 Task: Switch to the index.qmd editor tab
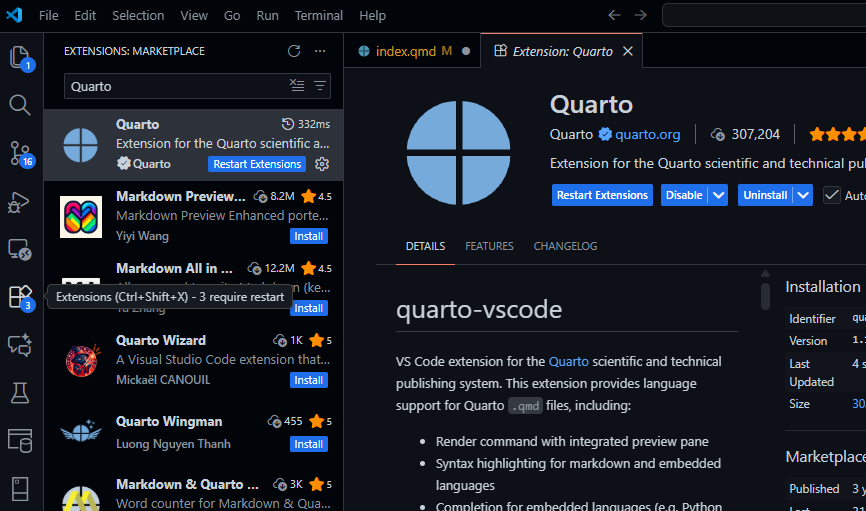point(405,51)
